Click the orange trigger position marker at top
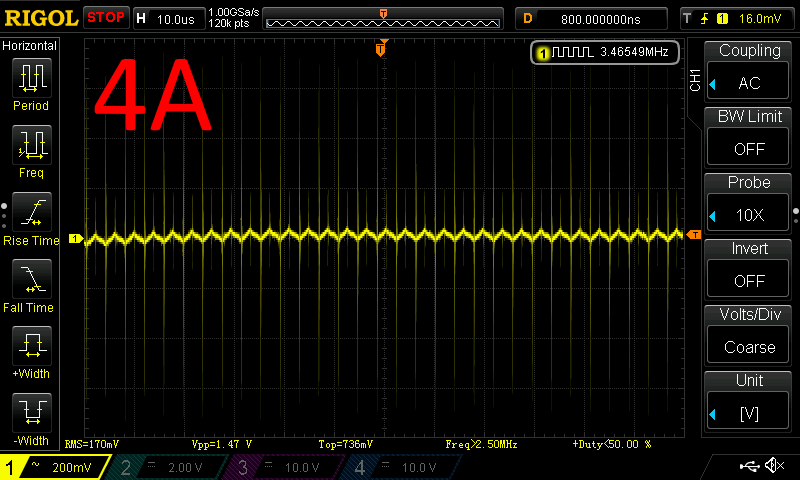Screen dimensions: 800x480 [x=381, y=48]
